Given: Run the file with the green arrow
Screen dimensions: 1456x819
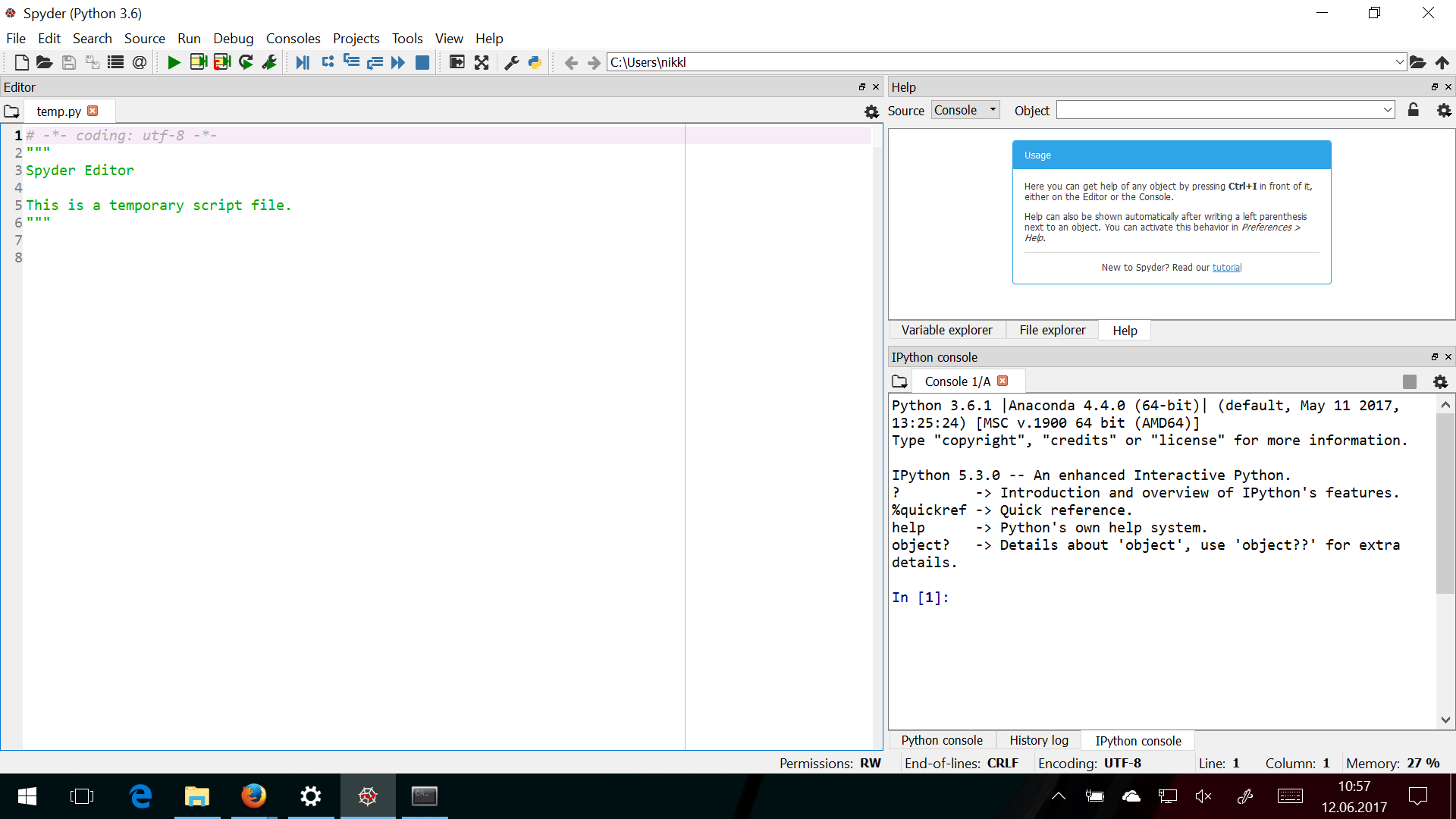Looking at the screenshot, I should pos(174,62).
